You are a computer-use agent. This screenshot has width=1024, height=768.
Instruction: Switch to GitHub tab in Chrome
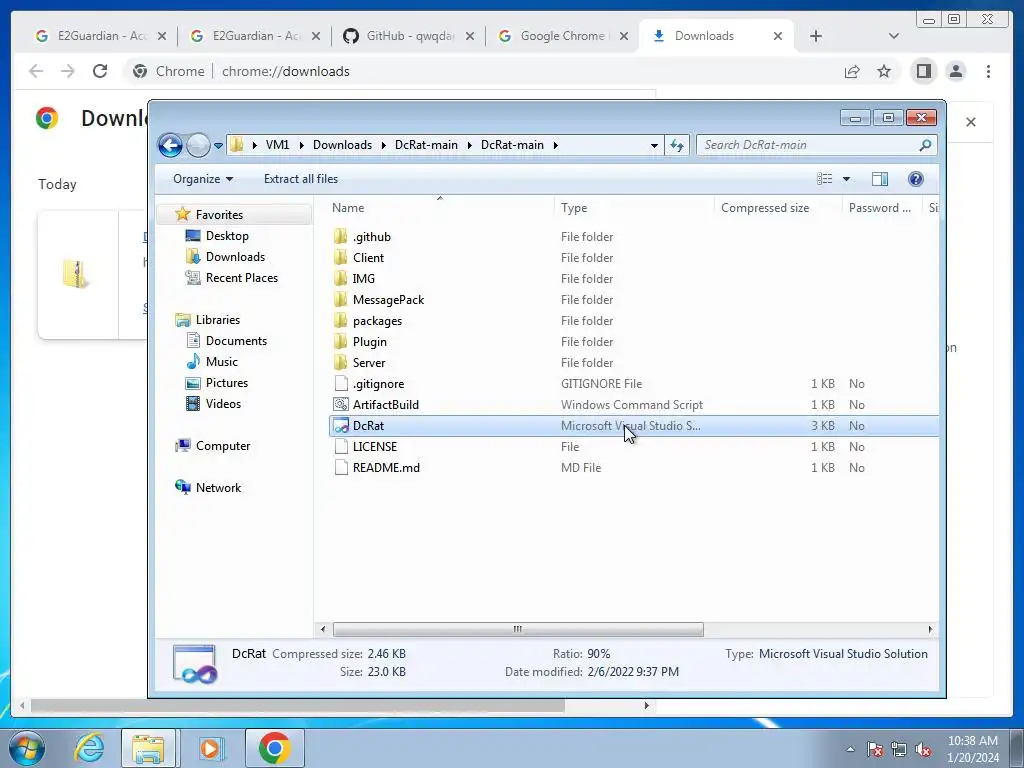(410, 36)
